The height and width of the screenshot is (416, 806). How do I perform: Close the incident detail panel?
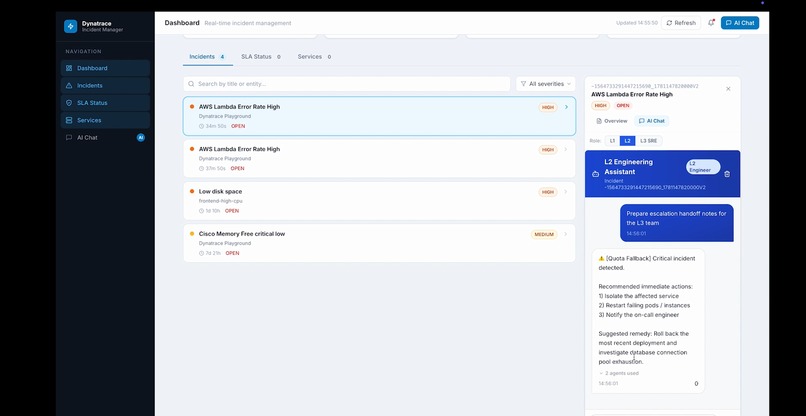(x=728, y=89)
